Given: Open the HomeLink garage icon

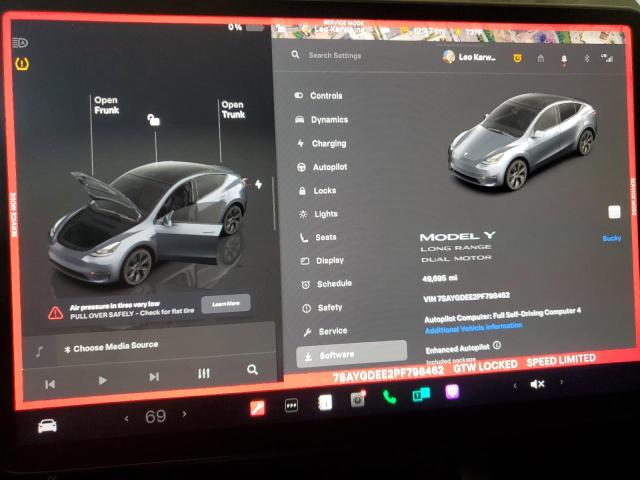Looking at the screenshot, I should [x=541, y=58].
